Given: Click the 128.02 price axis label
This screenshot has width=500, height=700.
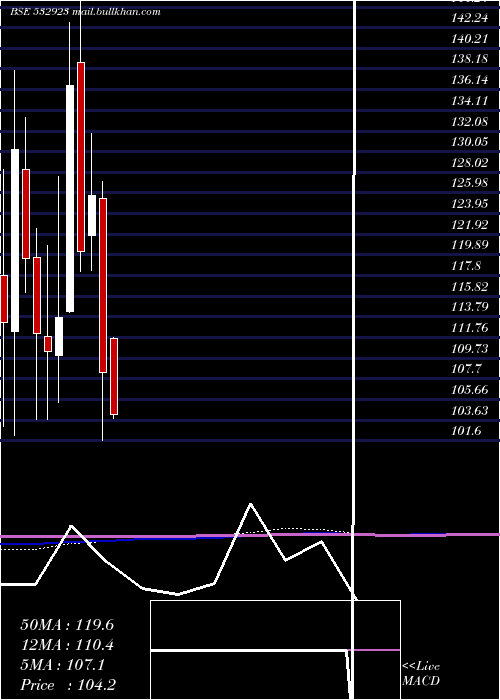Looking at the screenshot, I should 469,162.
